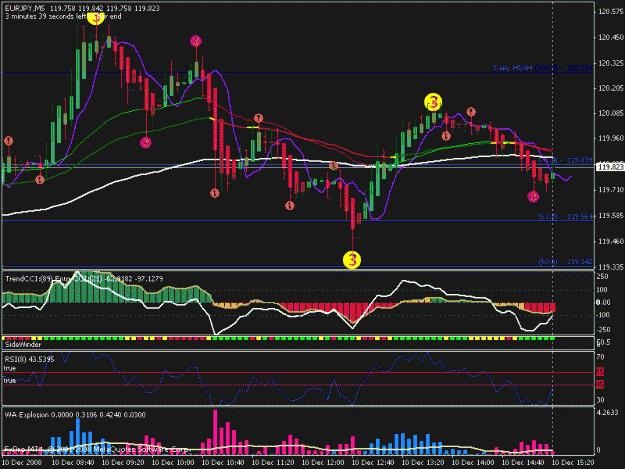Click the 70 level on the RSI scale

tap(600, 357)
